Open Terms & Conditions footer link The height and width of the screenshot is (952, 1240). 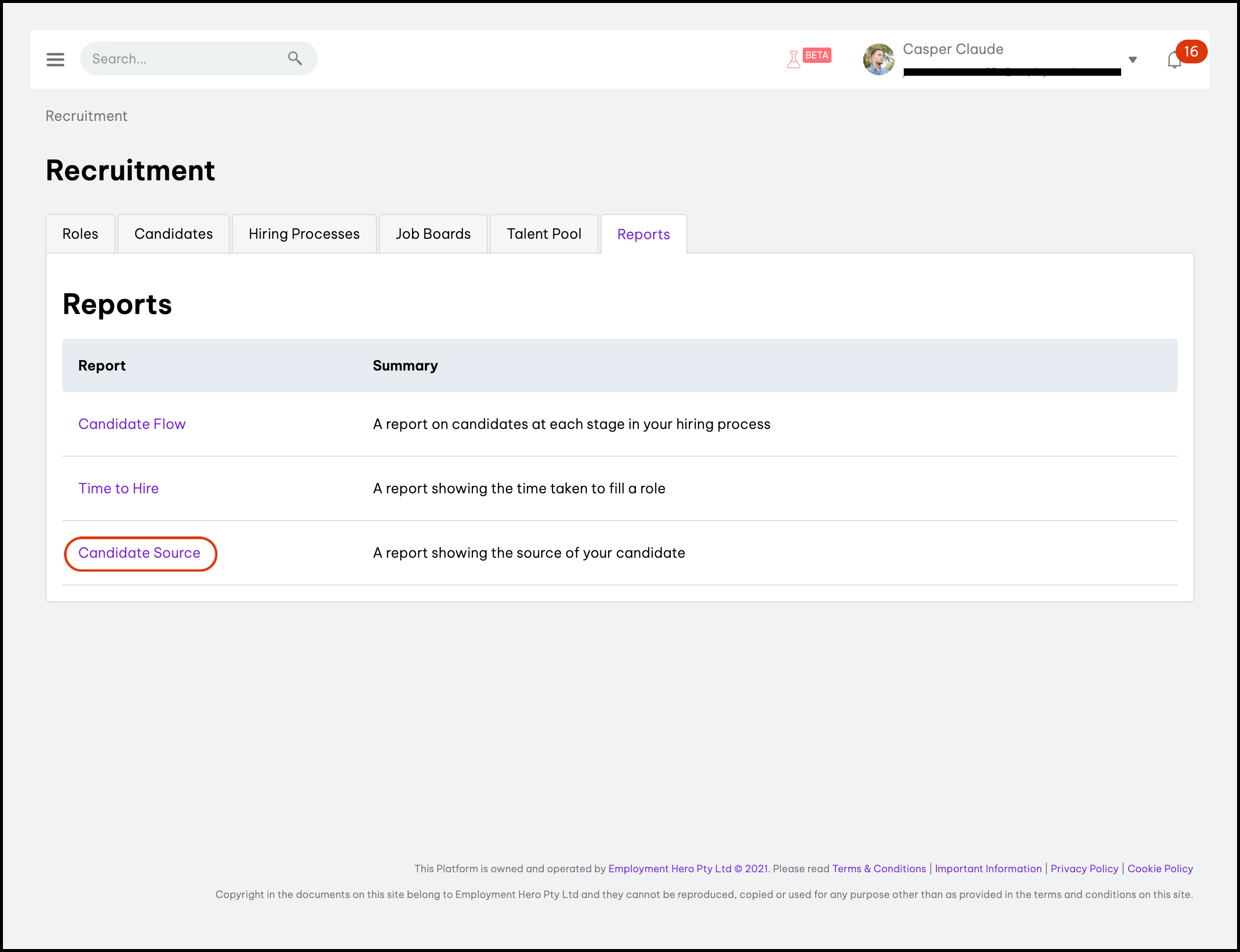point(878,869)
